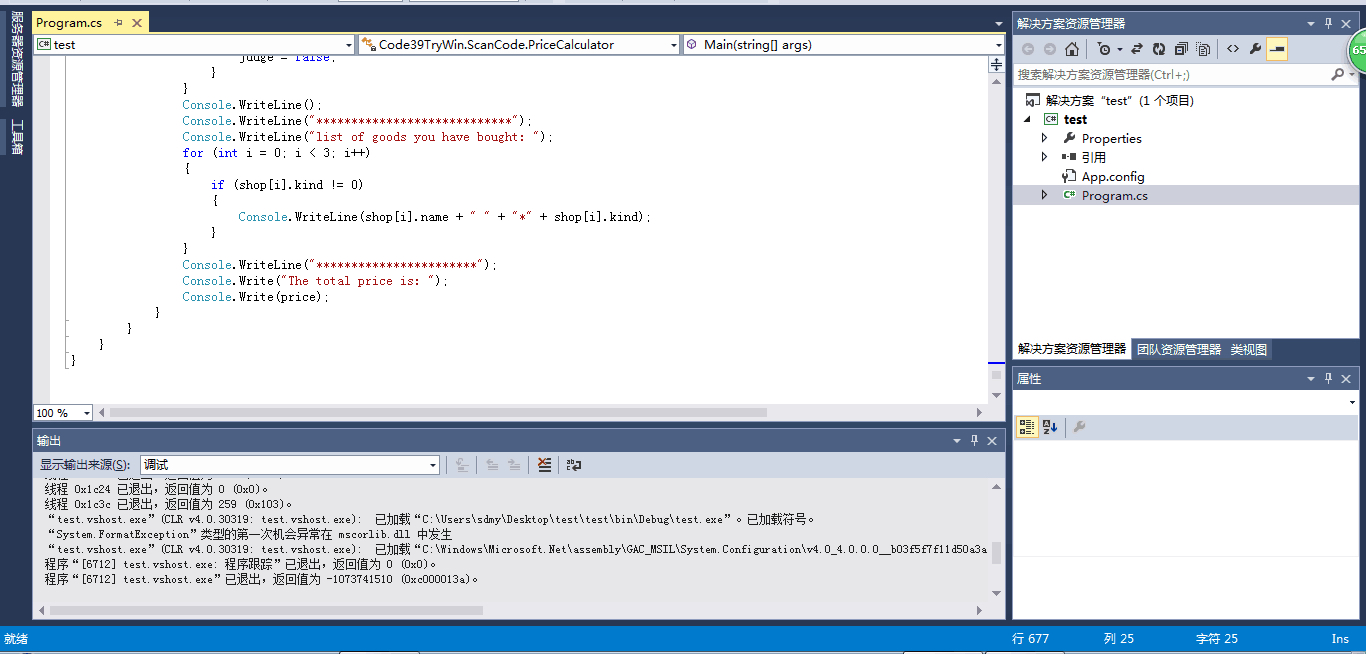The width and height of the screenshot is (1366, 654).
Task: Pin the 输出 output panel
Action: 974,440
